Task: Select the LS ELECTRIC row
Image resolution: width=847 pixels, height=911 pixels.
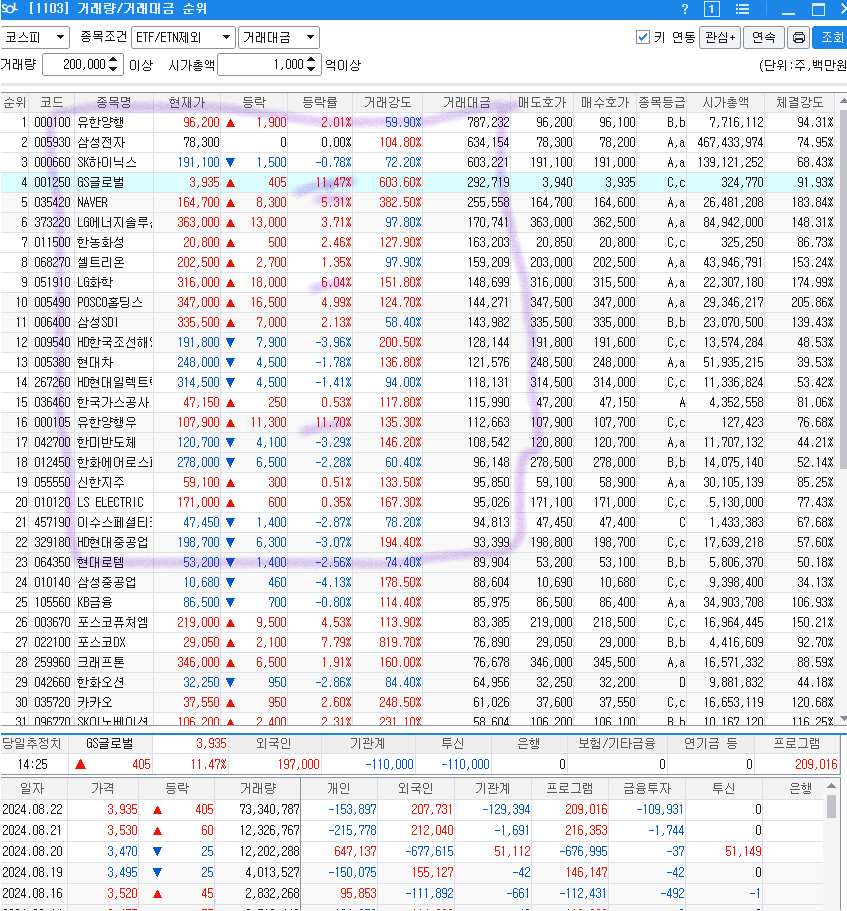Action: (418, 502)
